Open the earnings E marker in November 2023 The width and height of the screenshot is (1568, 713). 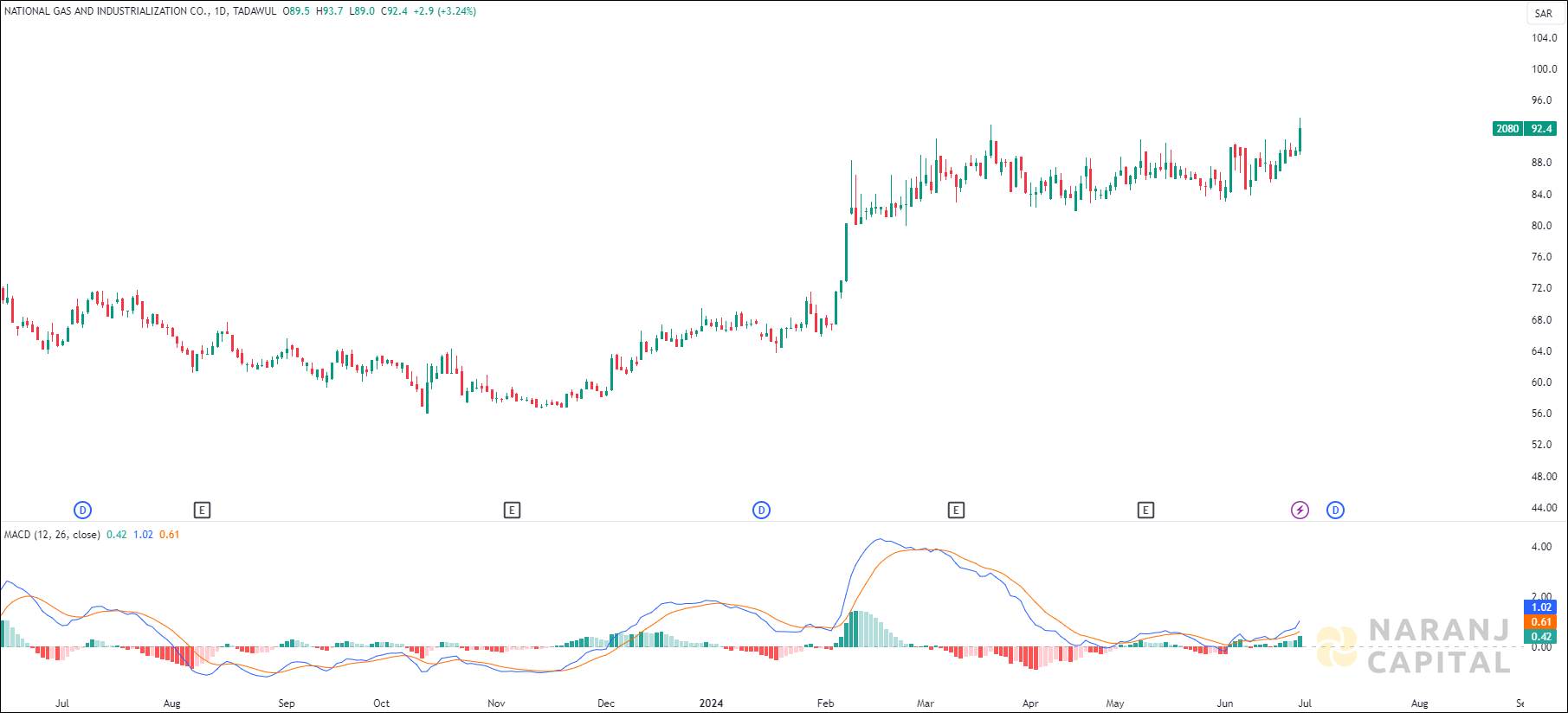(x=512, y=511)
